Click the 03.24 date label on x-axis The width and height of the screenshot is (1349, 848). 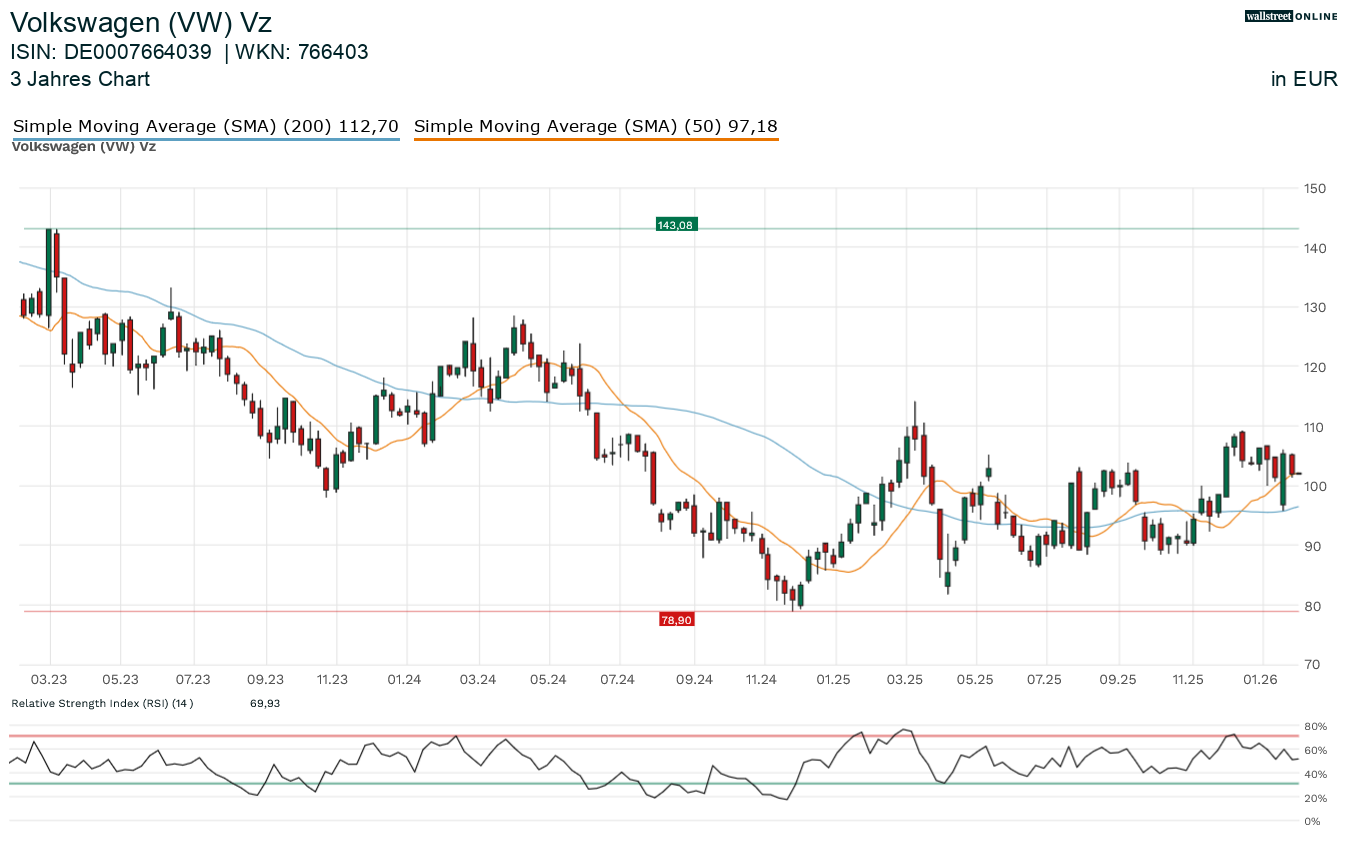[478, 680]
